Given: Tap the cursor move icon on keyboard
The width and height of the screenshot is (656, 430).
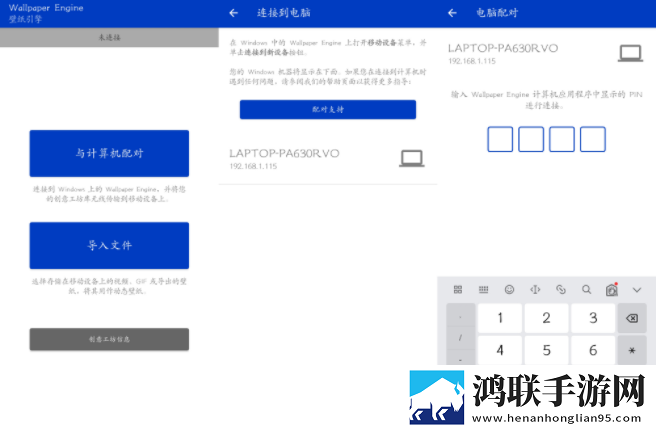Looking at the screenshot, I should 535,289.
